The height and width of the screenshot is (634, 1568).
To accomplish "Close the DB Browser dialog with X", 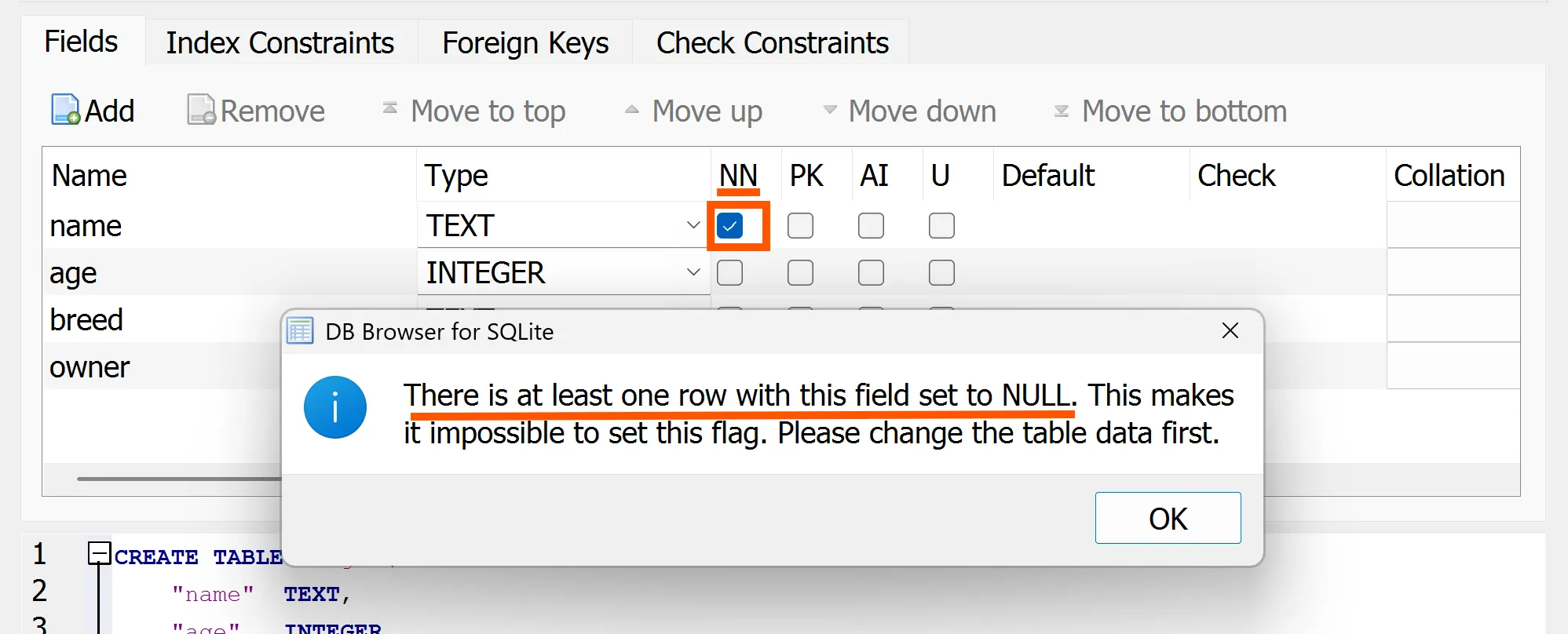I will tap(1230, 331).
